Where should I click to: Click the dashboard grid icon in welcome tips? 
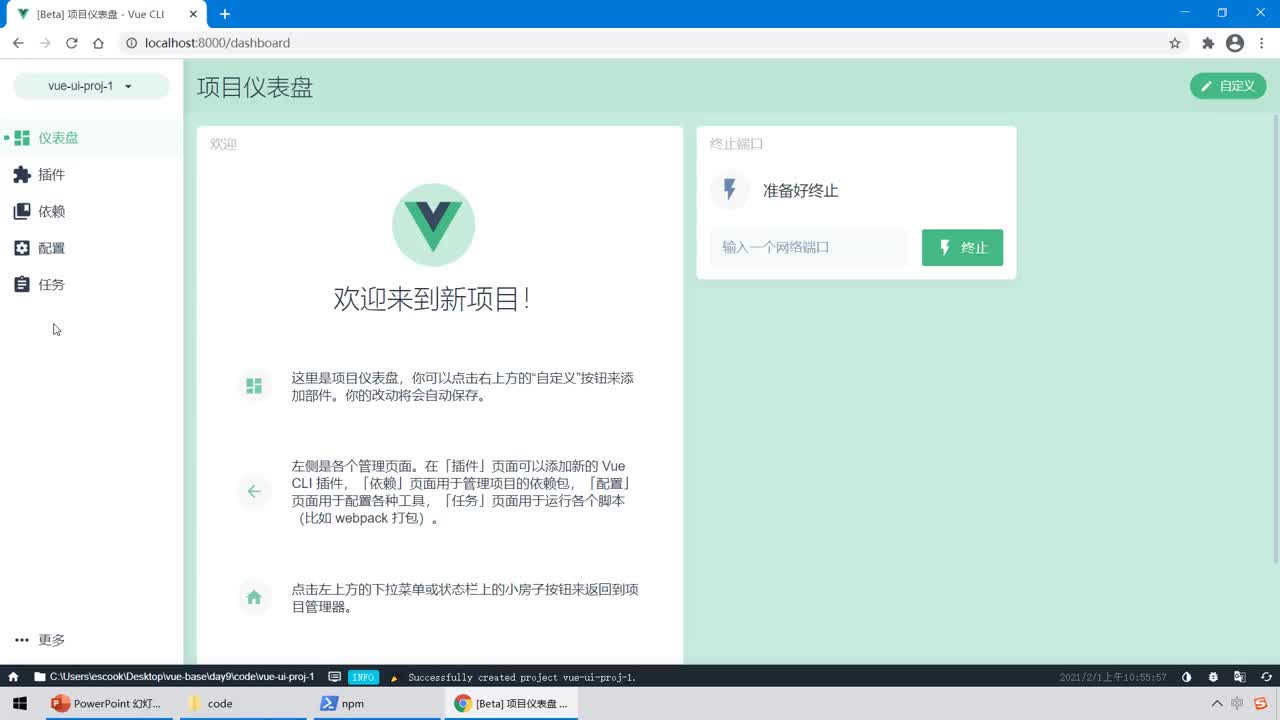(x=254, y=386)
